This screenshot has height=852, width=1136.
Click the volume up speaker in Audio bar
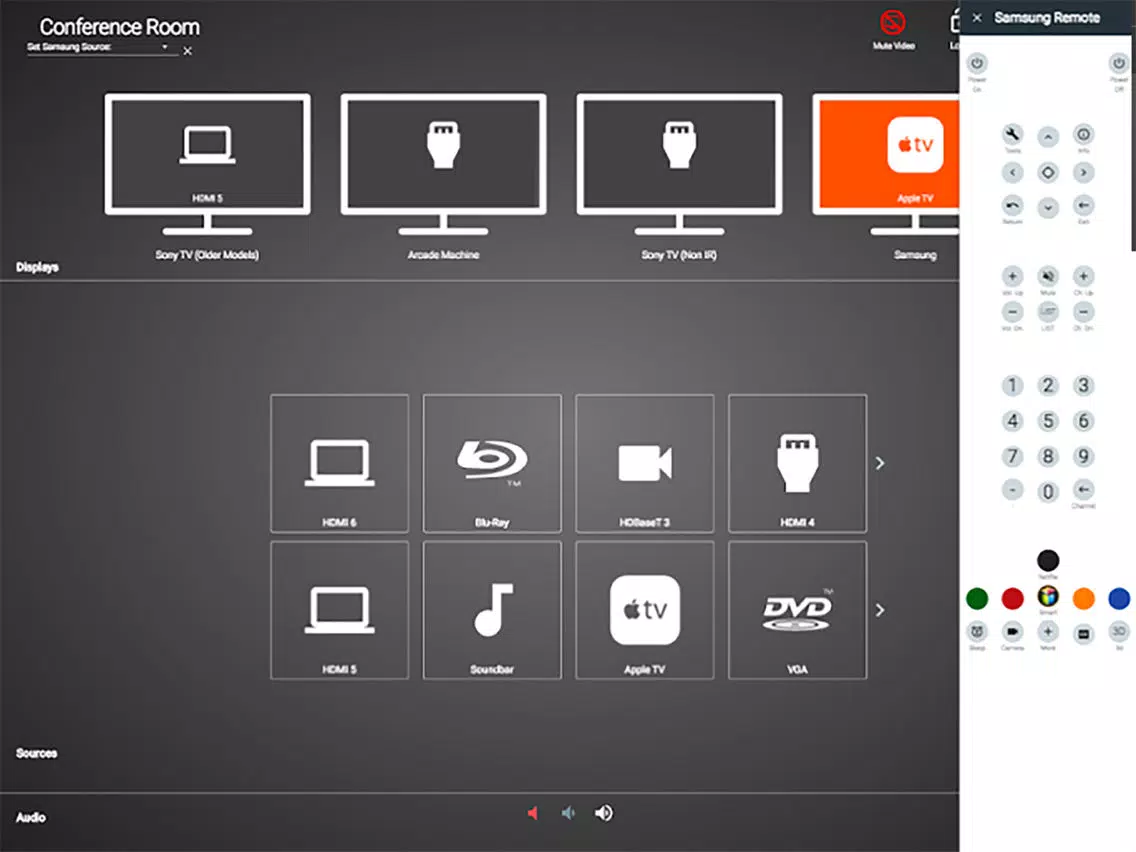point(604,813)
